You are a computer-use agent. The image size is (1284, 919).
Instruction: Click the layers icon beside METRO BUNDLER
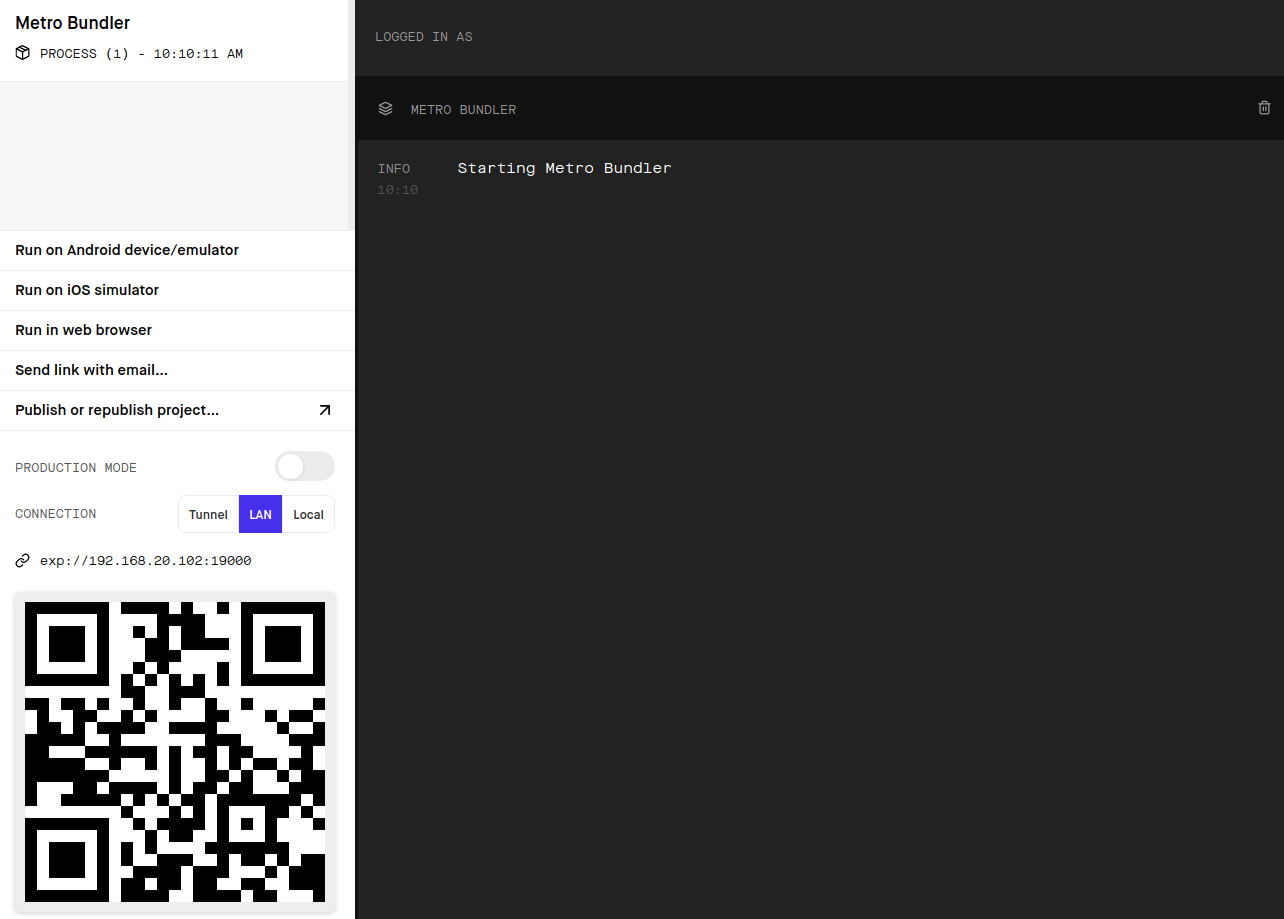coord(385,109)
